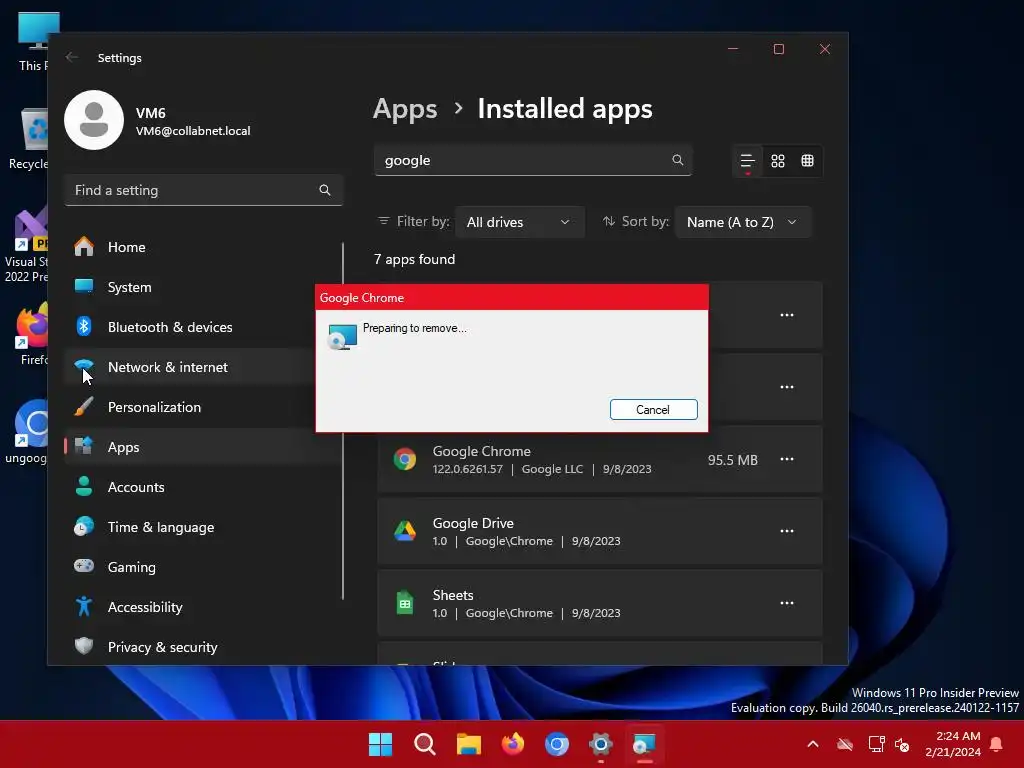
Task: Open more options for Sheets
Action: click(786, 603)
